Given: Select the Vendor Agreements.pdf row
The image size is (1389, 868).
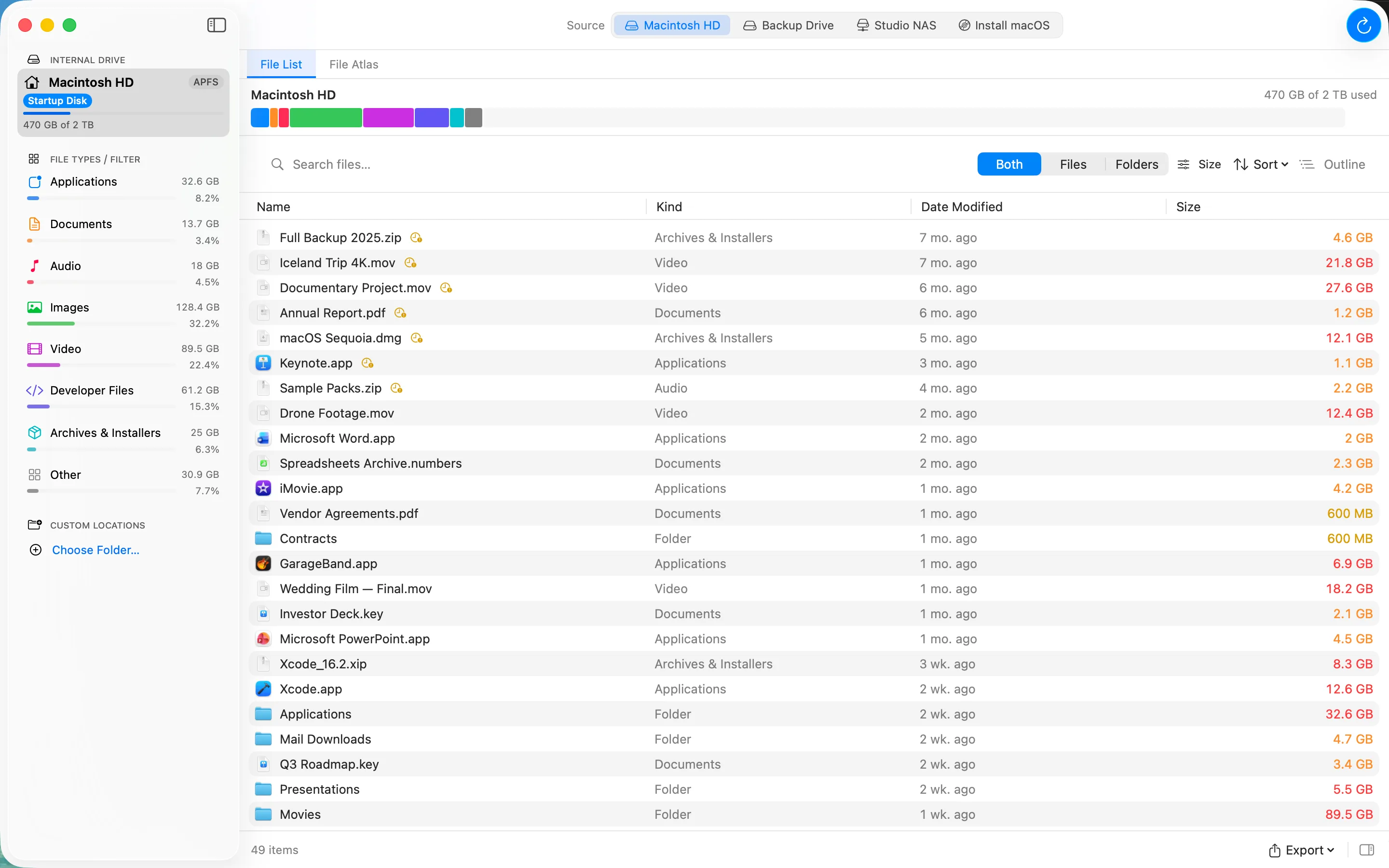Looking at the screenshot, I should pyautogui.click(x=814, y=513).
